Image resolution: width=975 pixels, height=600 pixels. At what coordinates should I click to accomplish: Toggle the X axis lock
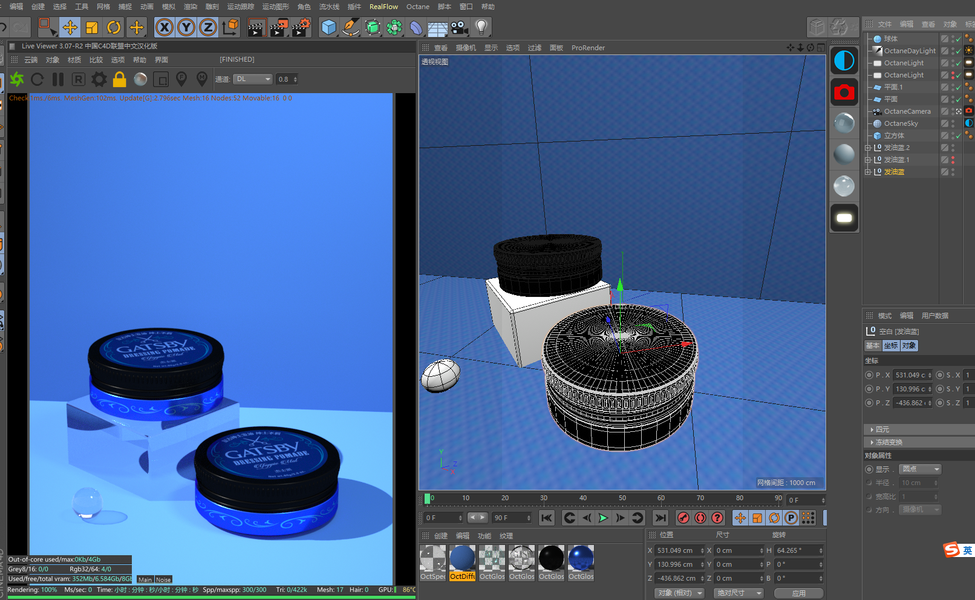click(164, 27)
